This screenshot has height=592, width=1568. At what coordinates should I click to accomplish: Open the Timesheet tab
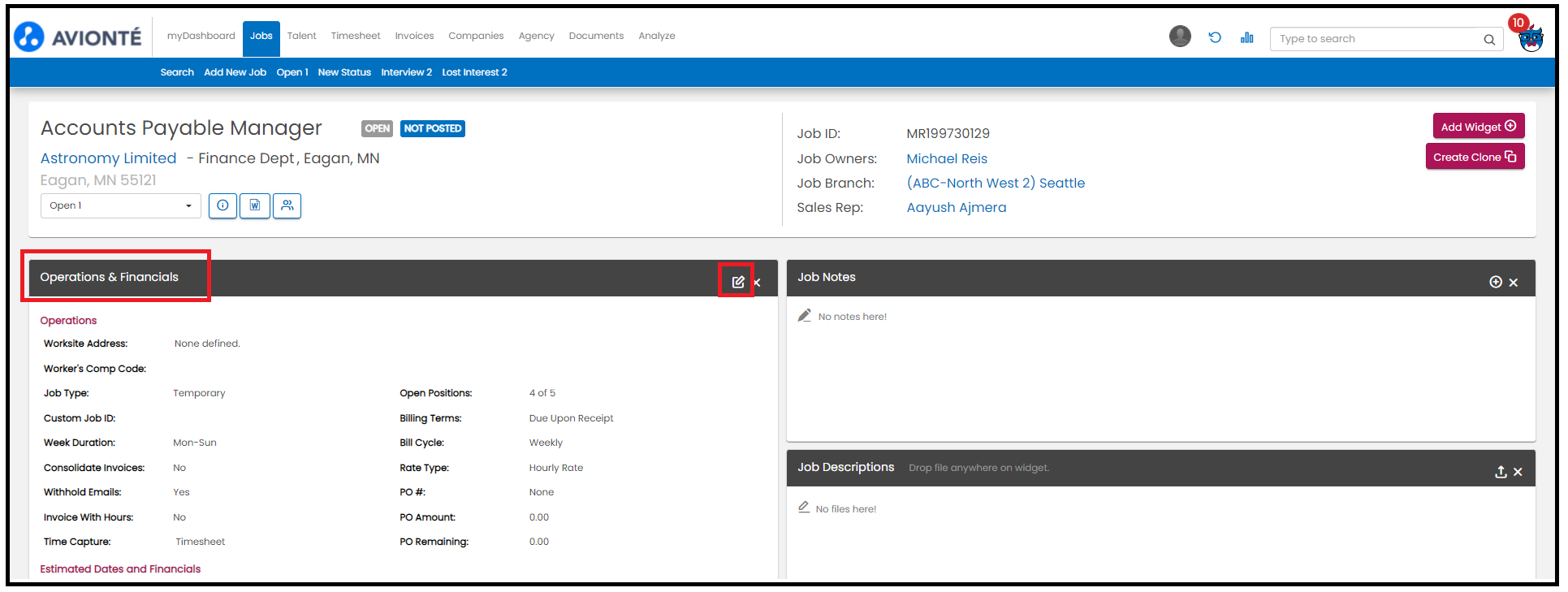tap(356, 36)
